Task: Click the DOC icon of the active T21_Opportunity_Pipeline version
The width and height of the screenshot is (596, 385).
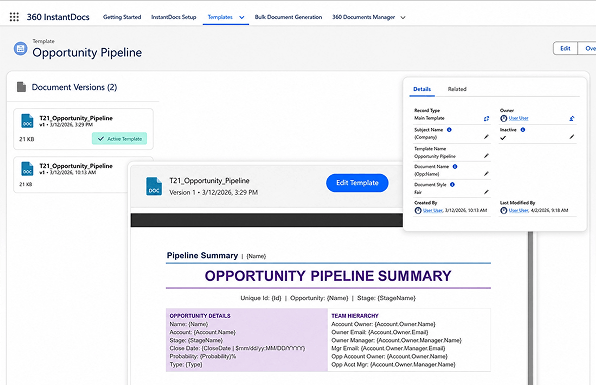Action: (27, 121)
